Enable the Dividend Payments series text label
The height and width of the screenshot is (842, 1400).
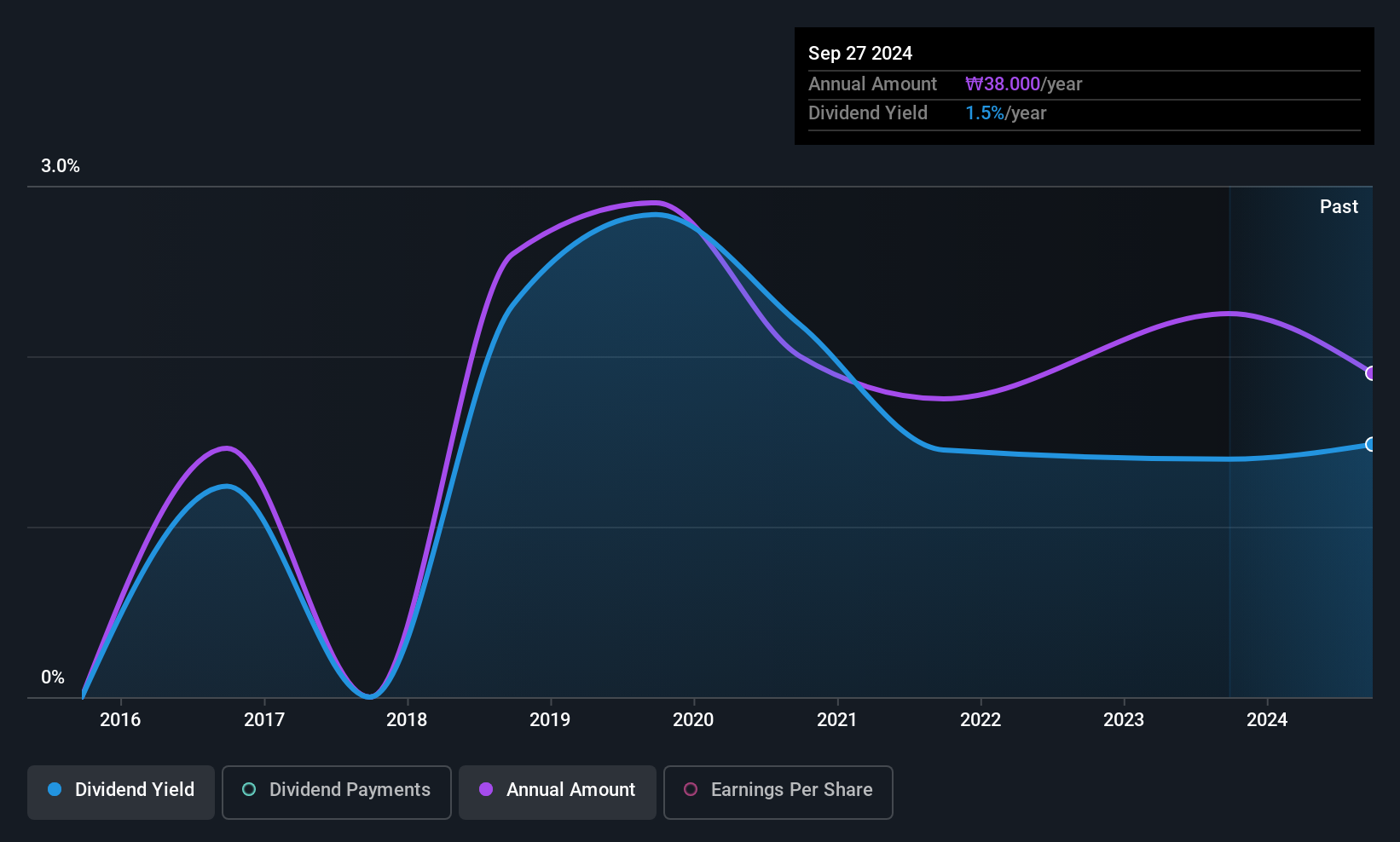(350, 790)
